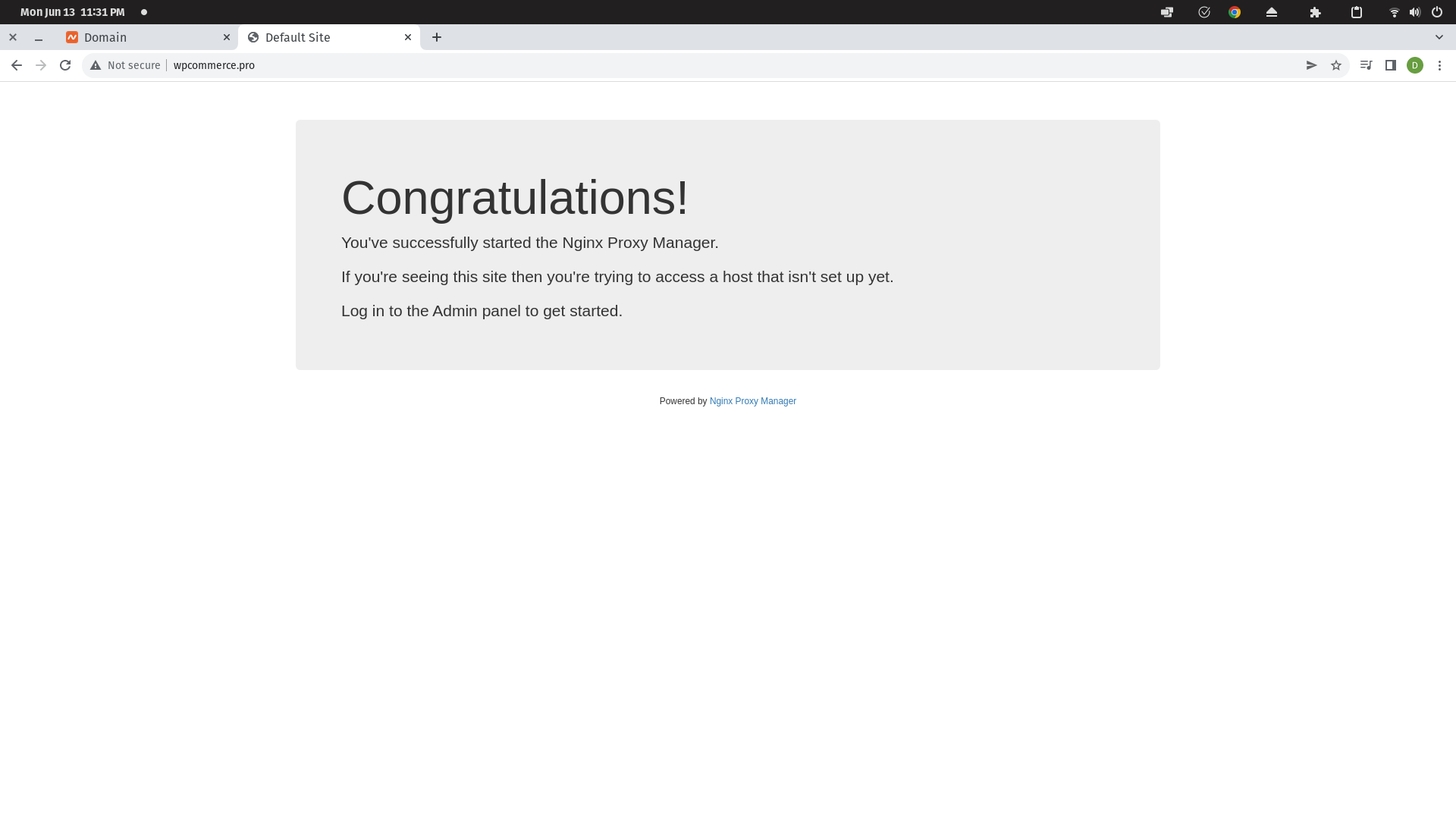Open Chrome three-dot menu
Viewport: 1456px width, 819px height.
1439,65
